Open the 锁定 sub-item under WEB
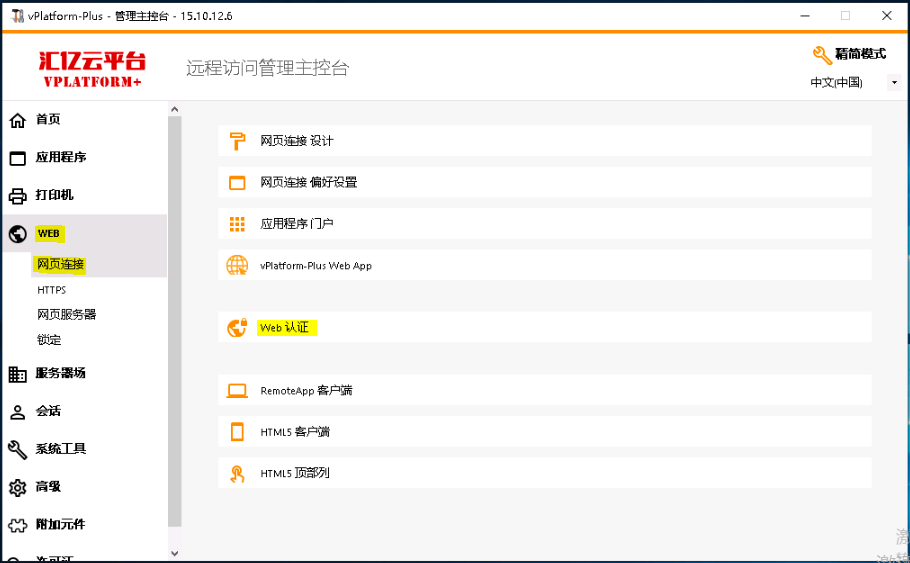The width and height of the screenshot is (910, 563). click(x=49, y=340)
